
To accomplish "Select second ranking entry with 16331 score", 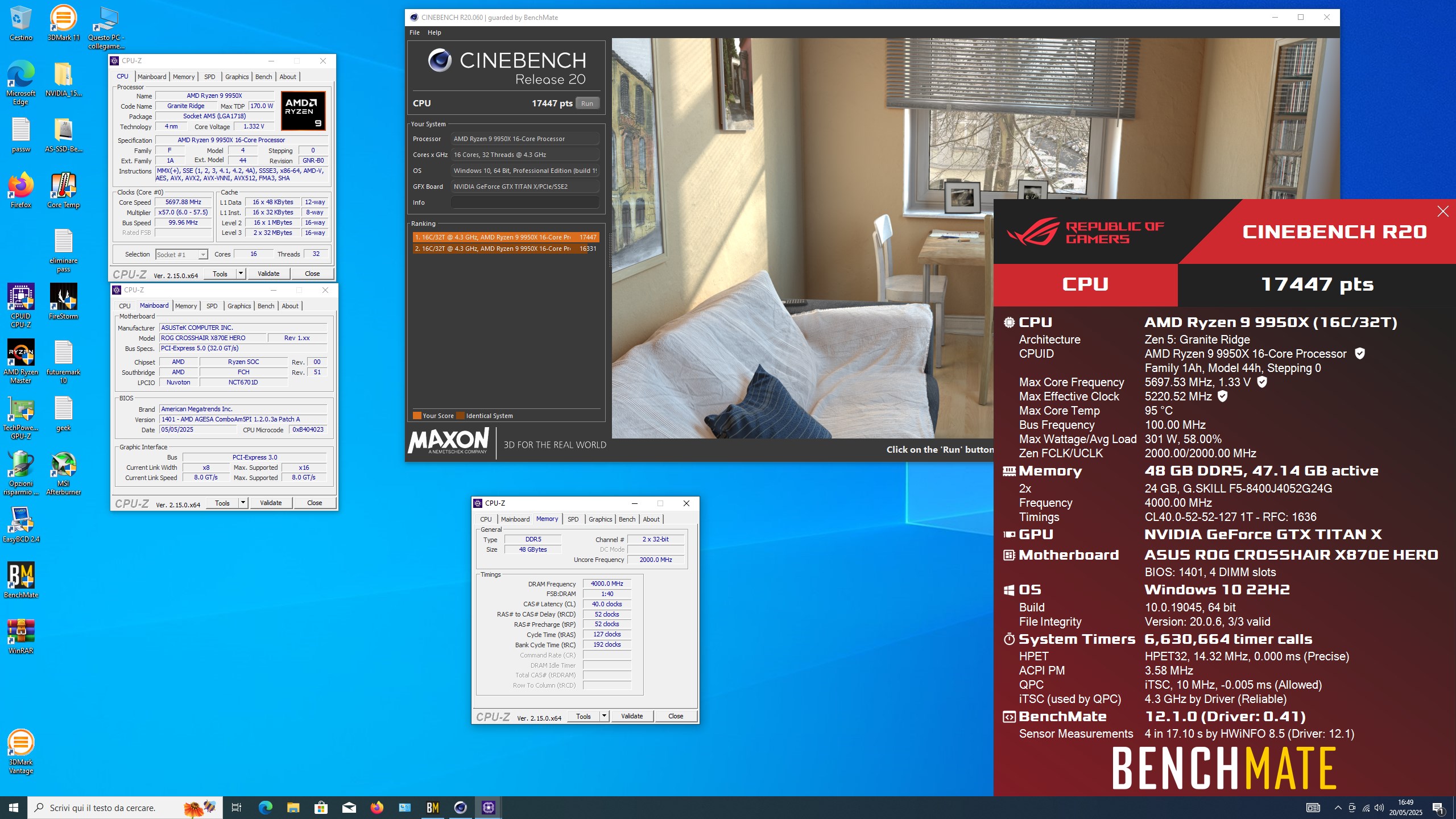I will click(x=506, y=249).
